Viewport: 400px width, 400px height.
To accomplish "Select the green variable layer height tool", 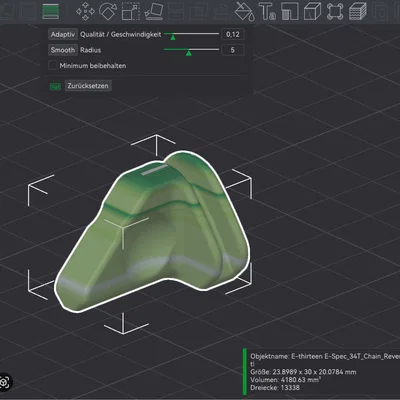I will coord(51,11).
